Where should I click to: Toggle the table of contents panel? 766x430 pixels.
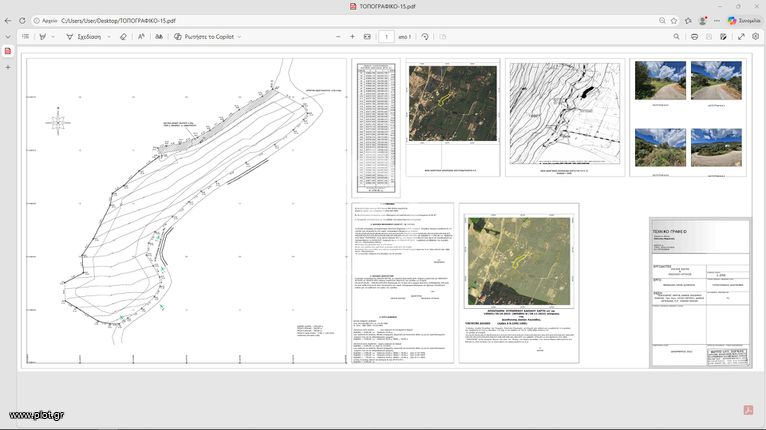click(x=25, y=37)
